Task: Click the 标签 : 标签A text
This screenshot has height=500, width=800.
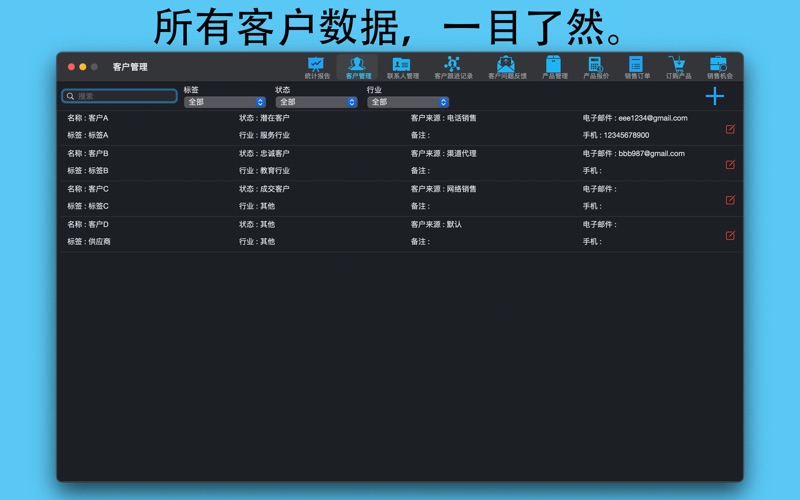Action: [x=88, y=135]
